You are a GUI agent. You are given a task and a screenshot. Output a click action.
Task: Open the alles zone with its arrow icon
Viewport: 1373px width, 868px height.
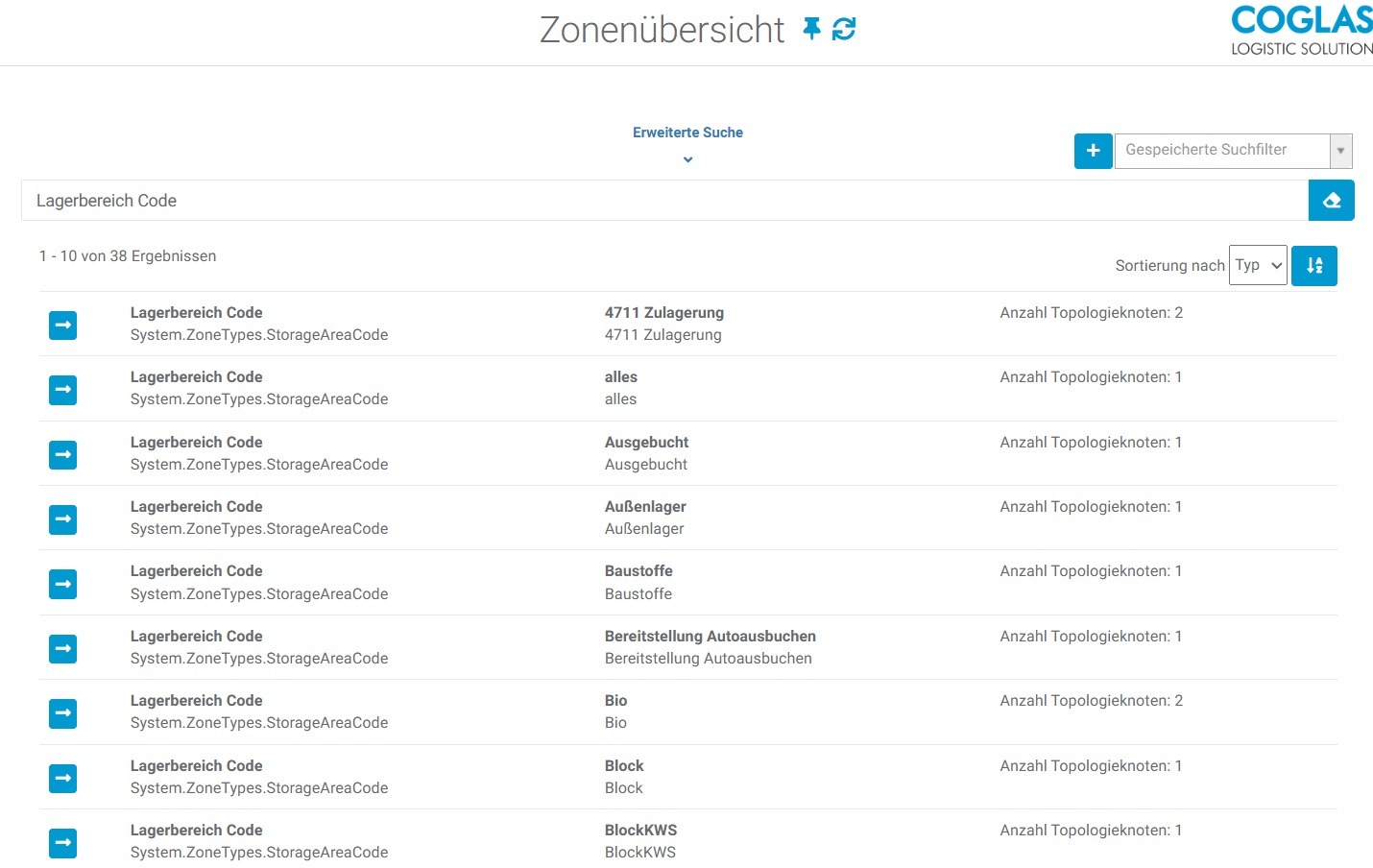pyautogui.click(x=63, y=390)
